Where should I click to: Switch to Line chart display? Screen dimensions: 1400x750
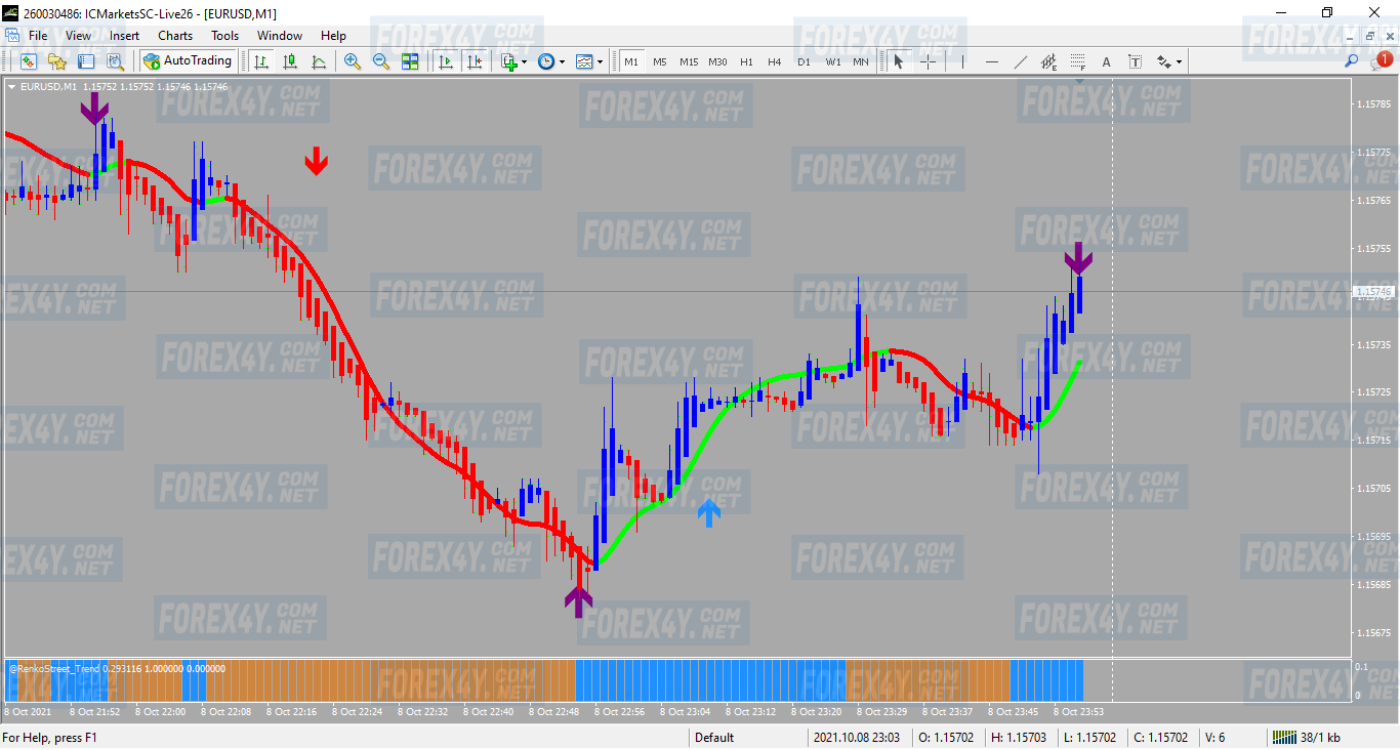coord(318,61)
